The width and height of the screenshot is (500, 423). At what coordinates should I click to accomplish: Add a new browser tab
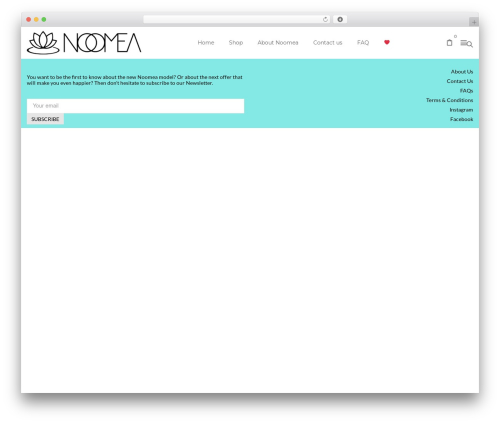(x=474, y=22)
